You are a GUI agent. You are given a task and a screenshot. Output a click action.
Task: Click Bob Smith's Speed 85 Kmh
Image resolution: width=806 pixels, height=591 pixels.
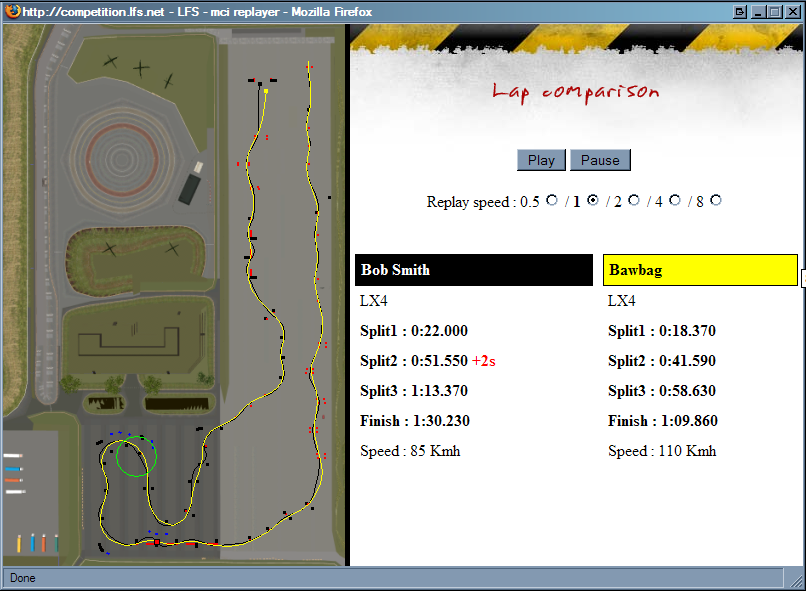410,451
